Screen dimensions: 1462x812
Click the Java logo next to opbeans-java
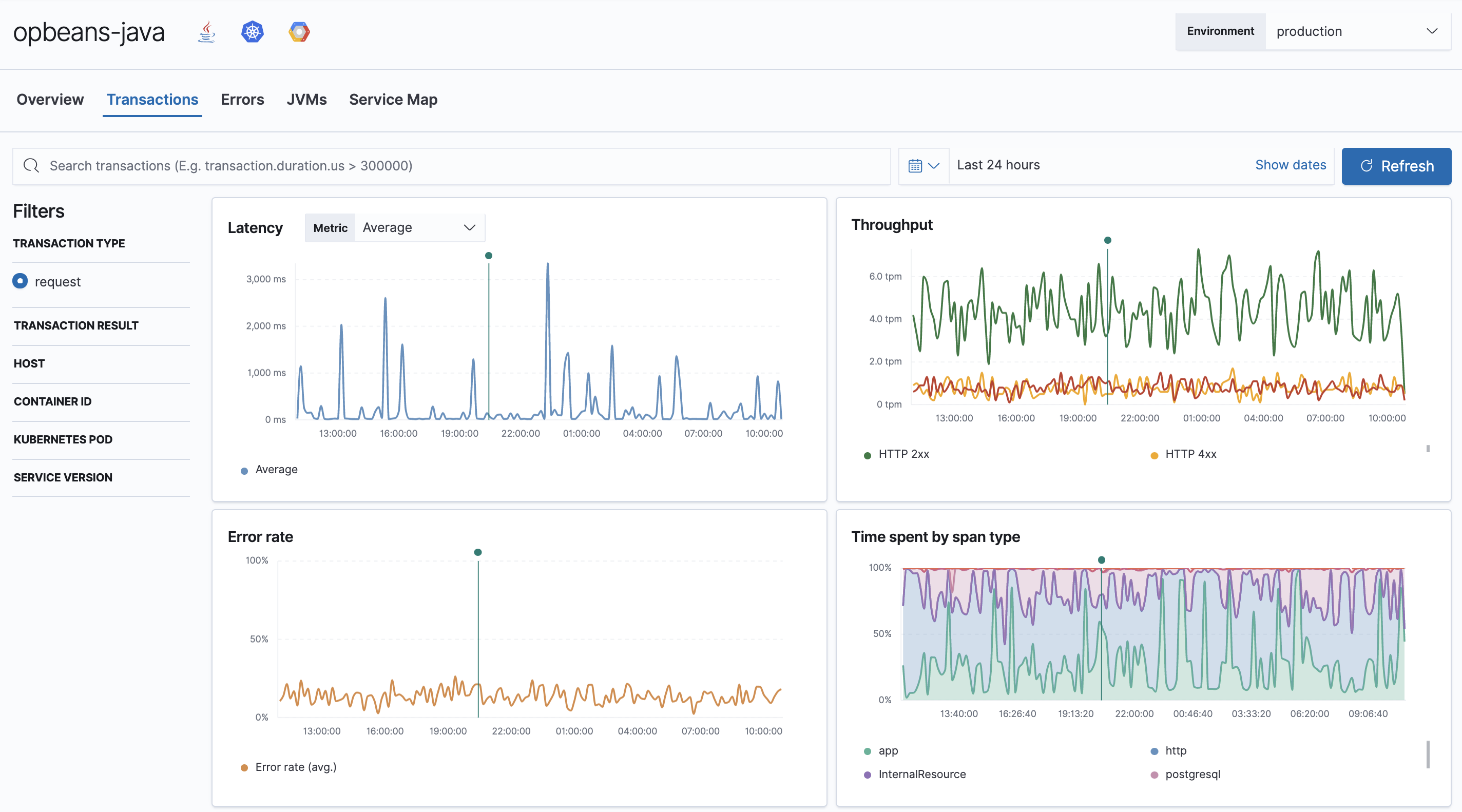point(206,32)
